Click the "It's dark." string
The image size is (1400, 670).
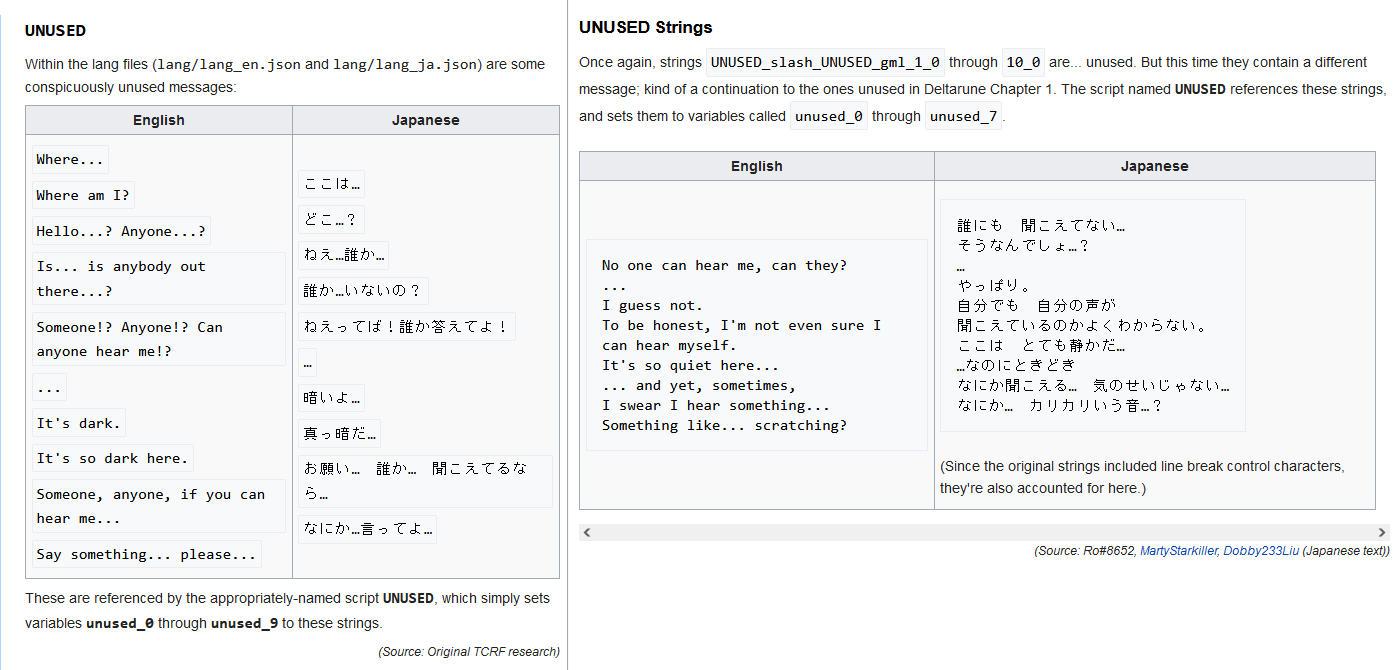point(79,423)
